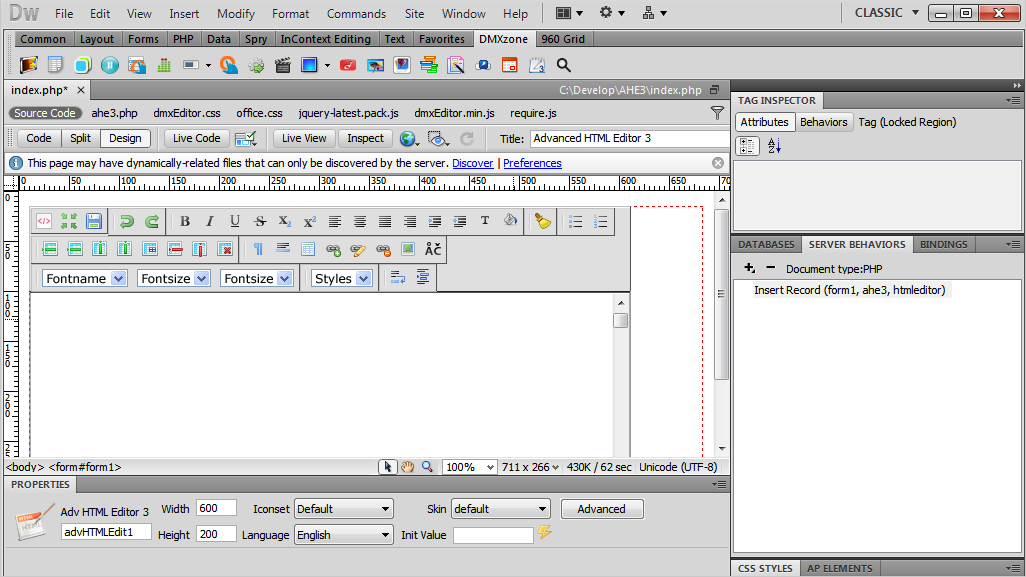Viewport: 1026px width, 577px height.
Task: Open the Styles dropdown
Action: coord(342,278)
